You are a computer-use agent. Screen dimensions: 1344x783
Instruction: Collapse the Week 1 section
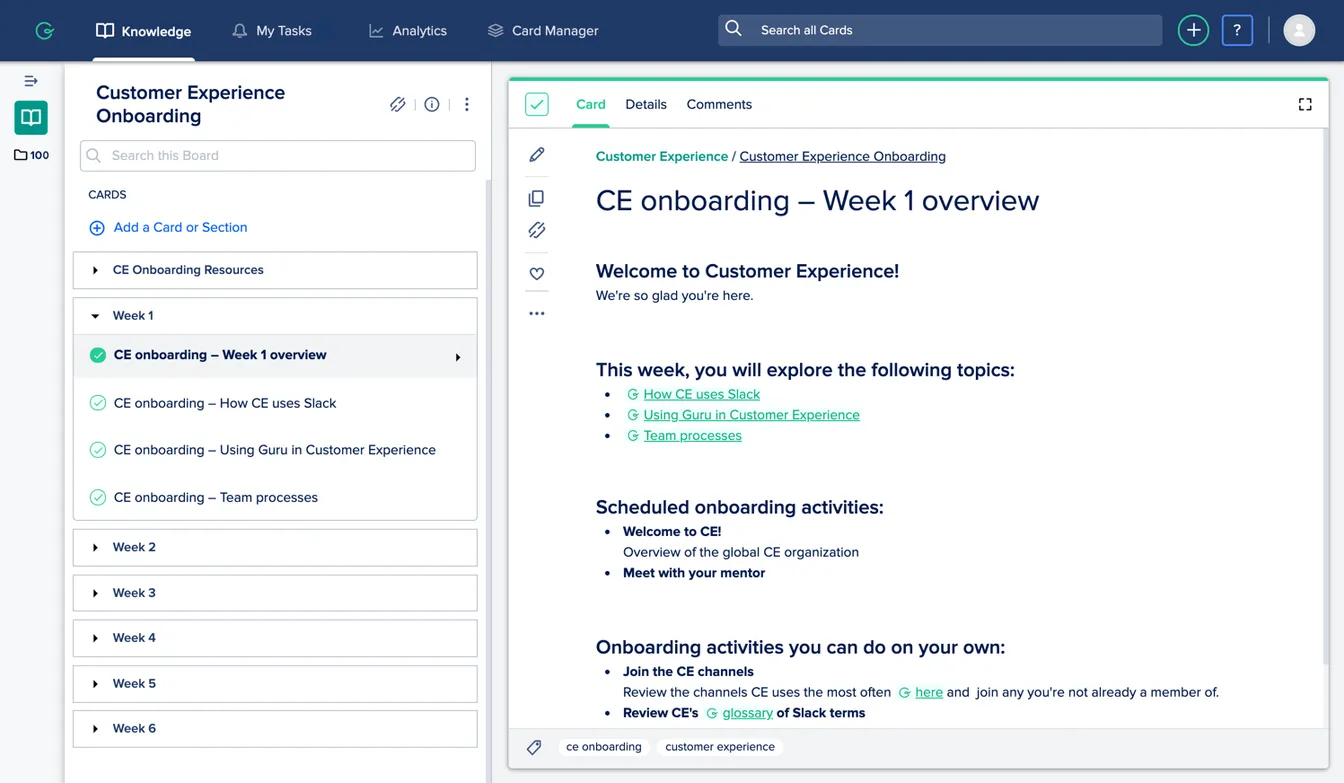click(x=94, y=315)
